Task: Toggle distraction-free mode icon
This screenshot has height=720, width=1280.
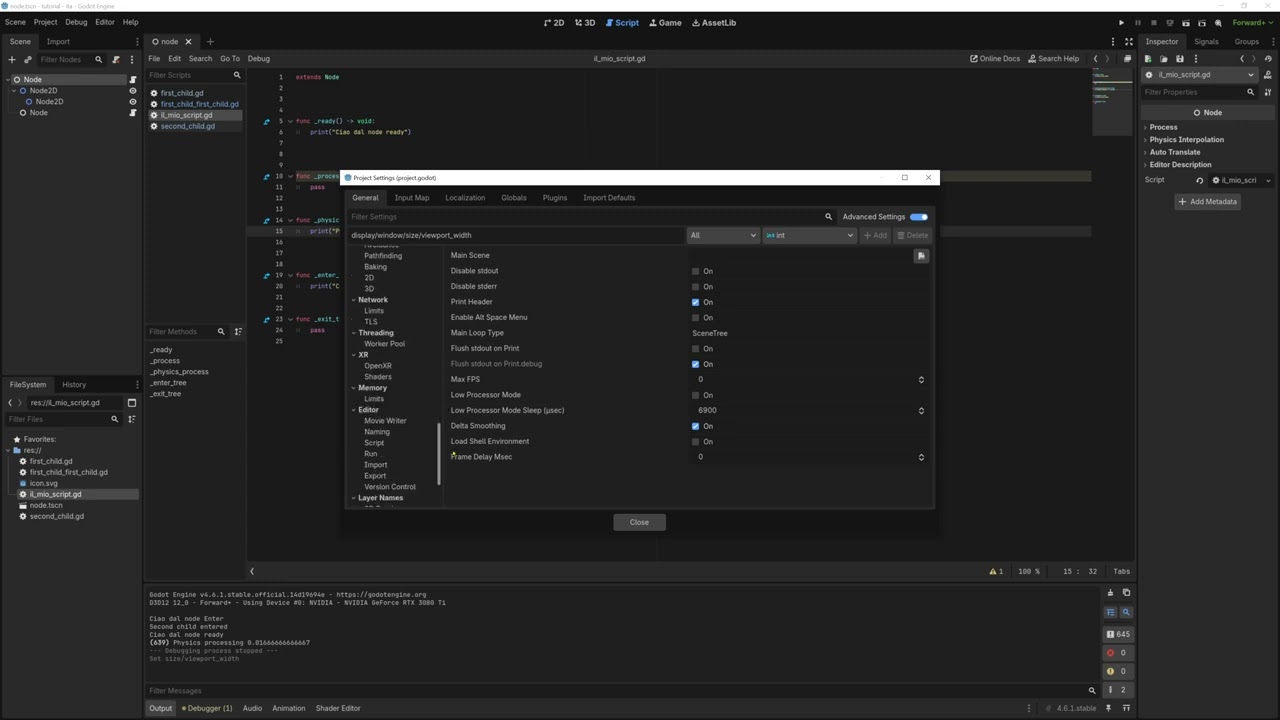Action: pos(1129,42)
